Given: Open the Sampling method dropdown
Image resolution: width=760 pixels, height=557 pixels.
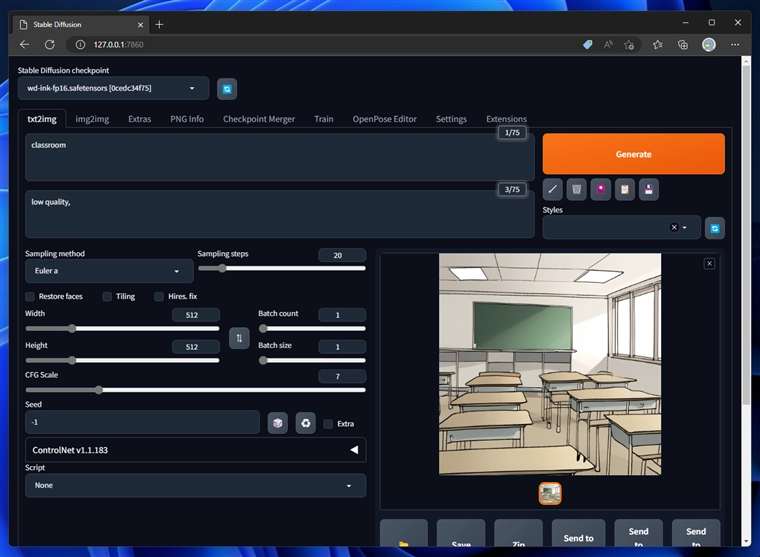Looking at the screenshot, I should (109, 271).
